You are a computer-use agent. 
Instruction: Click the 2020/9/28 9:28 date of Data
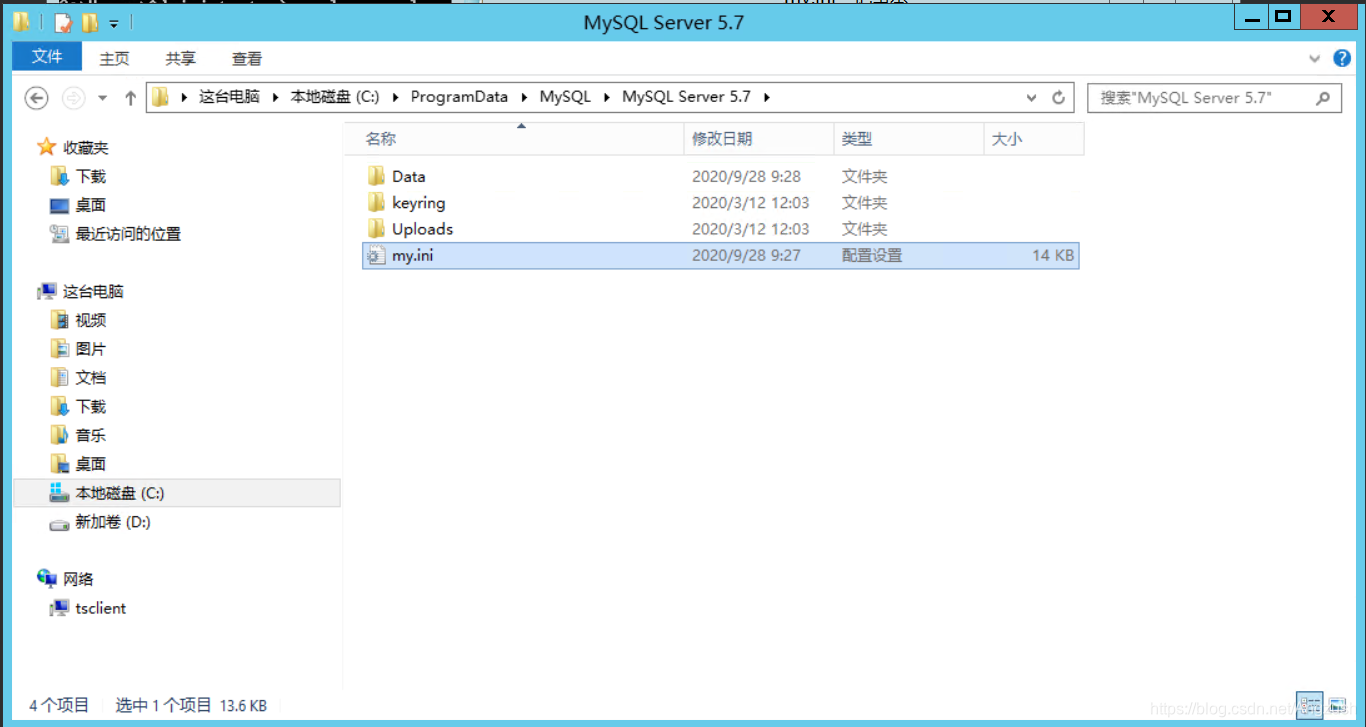point(746,176)
